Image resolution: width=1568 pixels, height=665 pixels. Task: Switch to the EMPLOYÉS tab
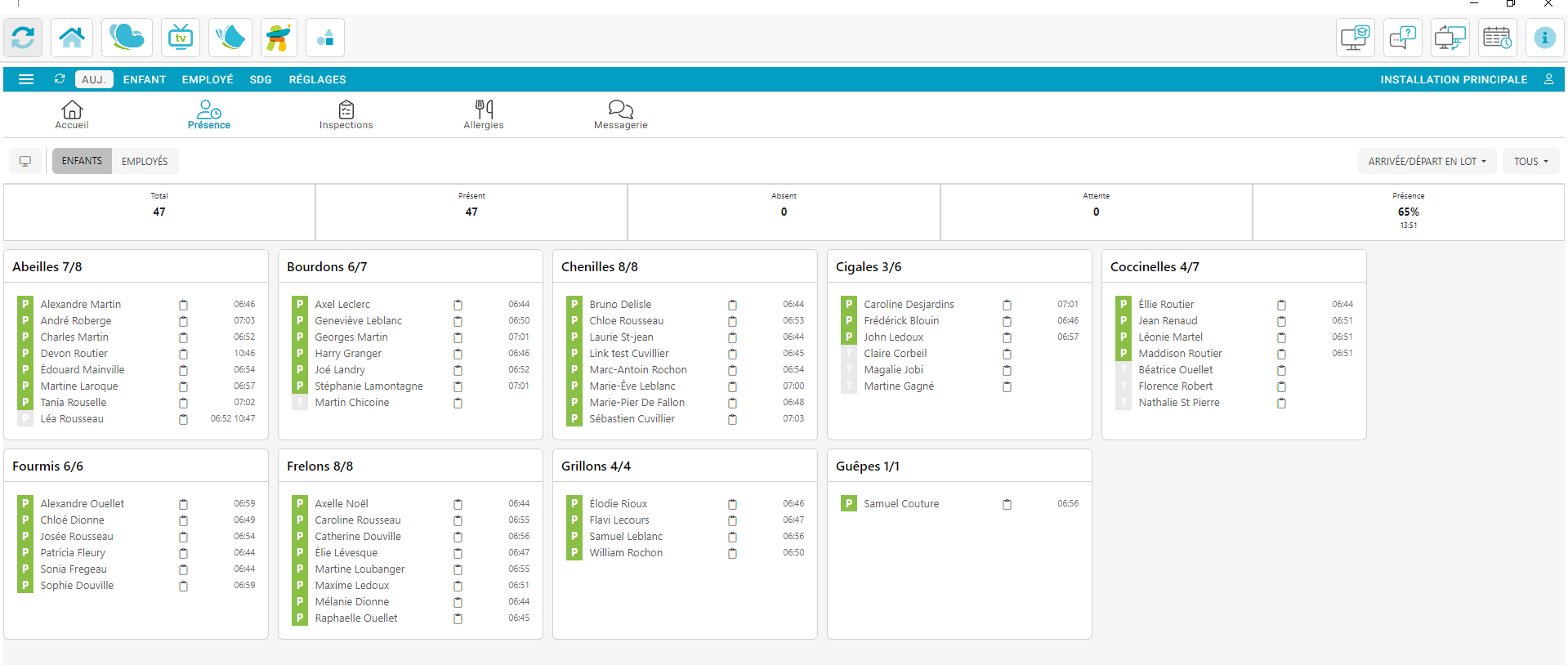pyautogui.click(x=145, y=161)
